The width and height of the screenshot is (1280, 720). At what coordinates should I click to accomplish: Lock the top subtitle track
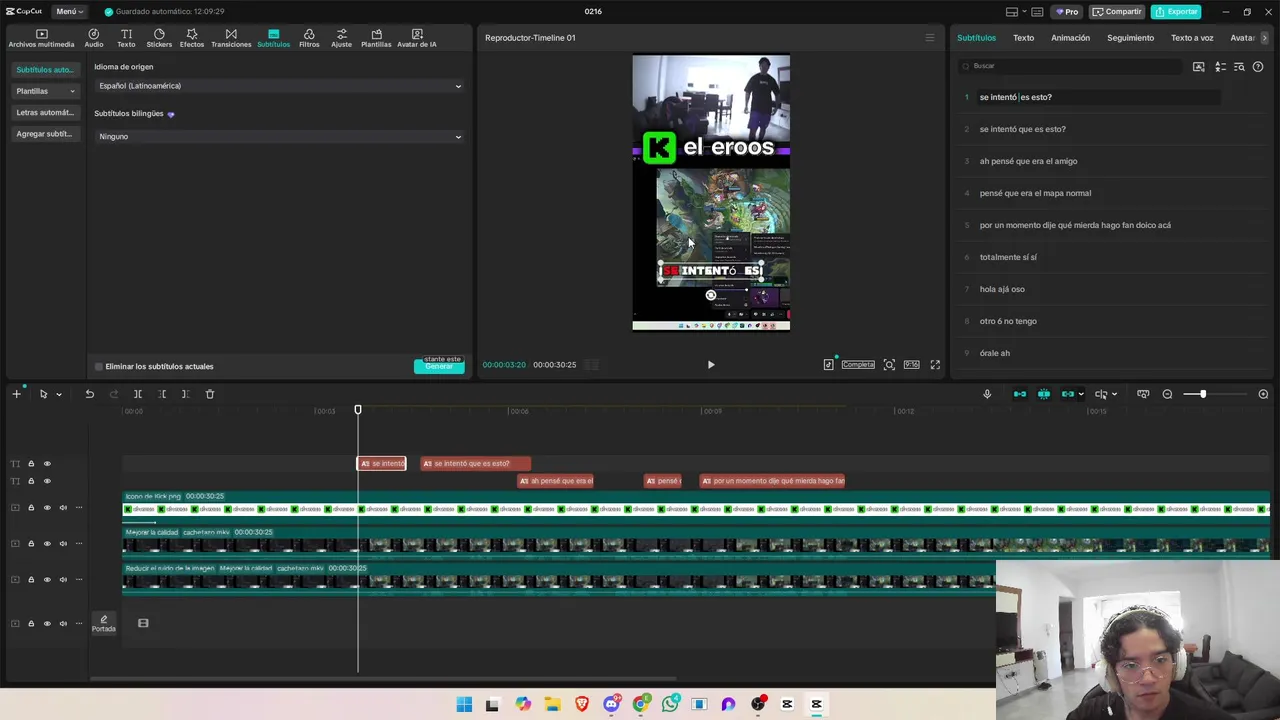point(31,464)
